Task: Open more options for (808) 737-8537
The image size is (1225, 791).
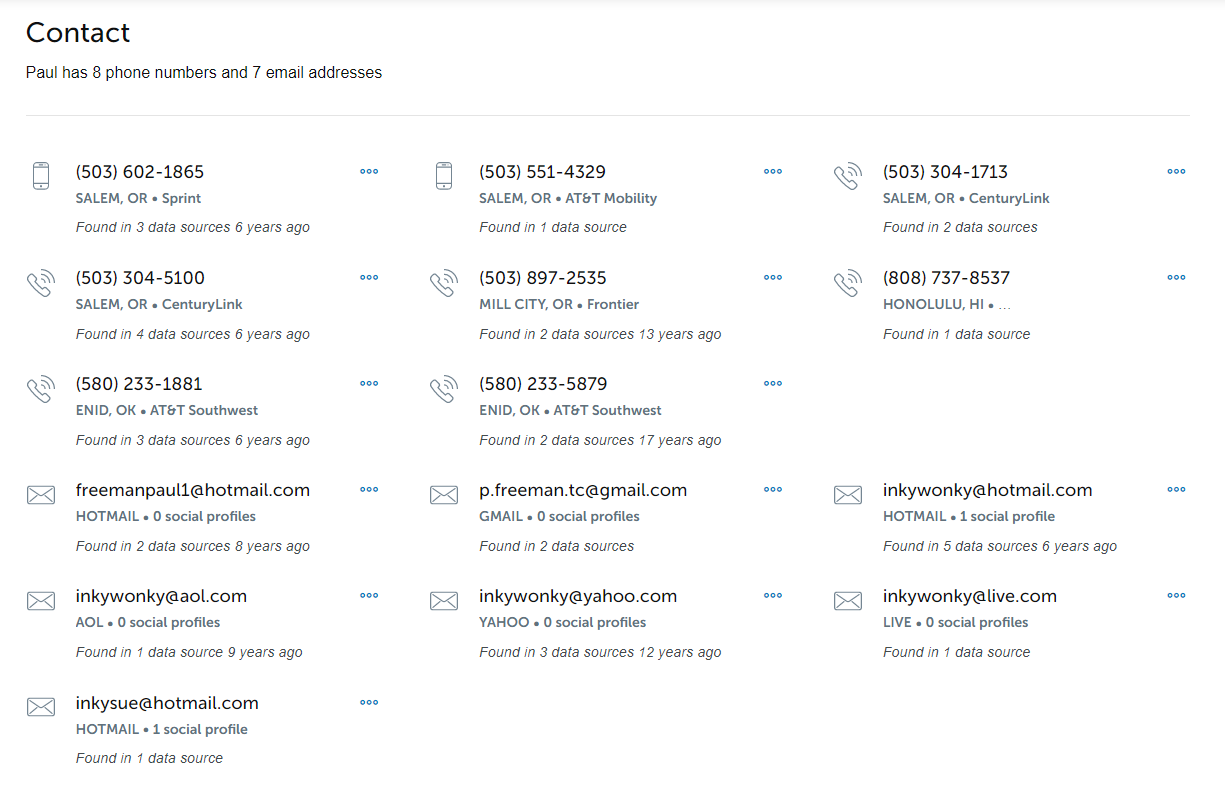Action: [x=1176, y=277]
